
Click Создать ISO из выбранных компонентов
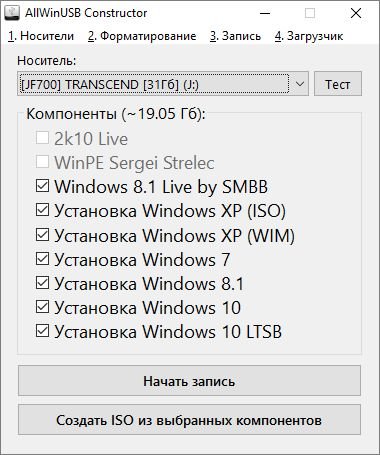[189, 420]
